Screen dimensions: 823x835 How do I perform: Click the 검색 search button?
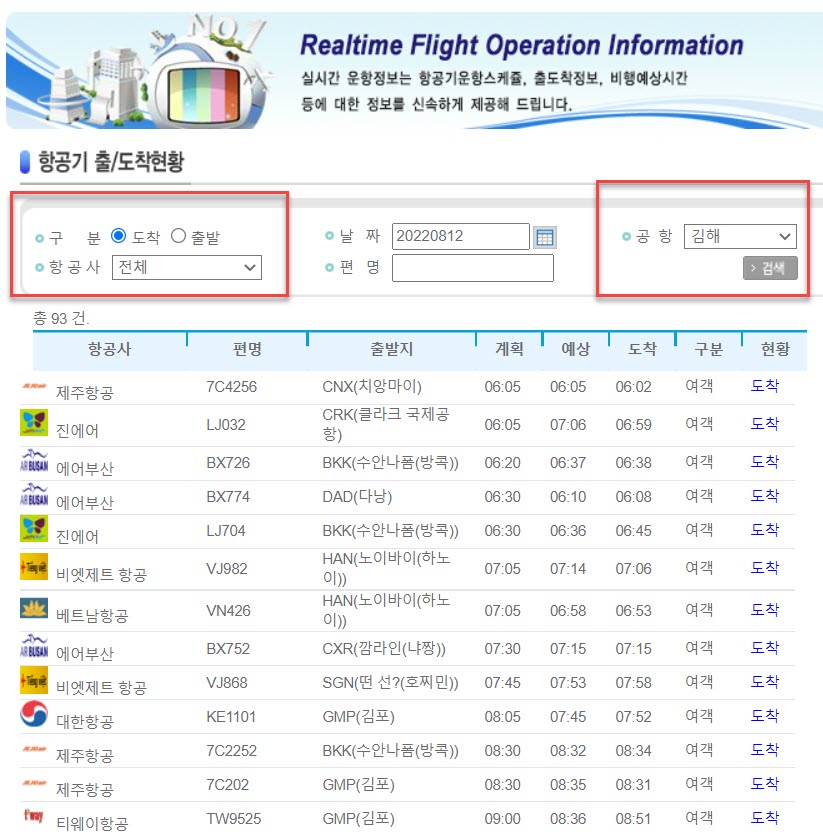tap(770, 268)
